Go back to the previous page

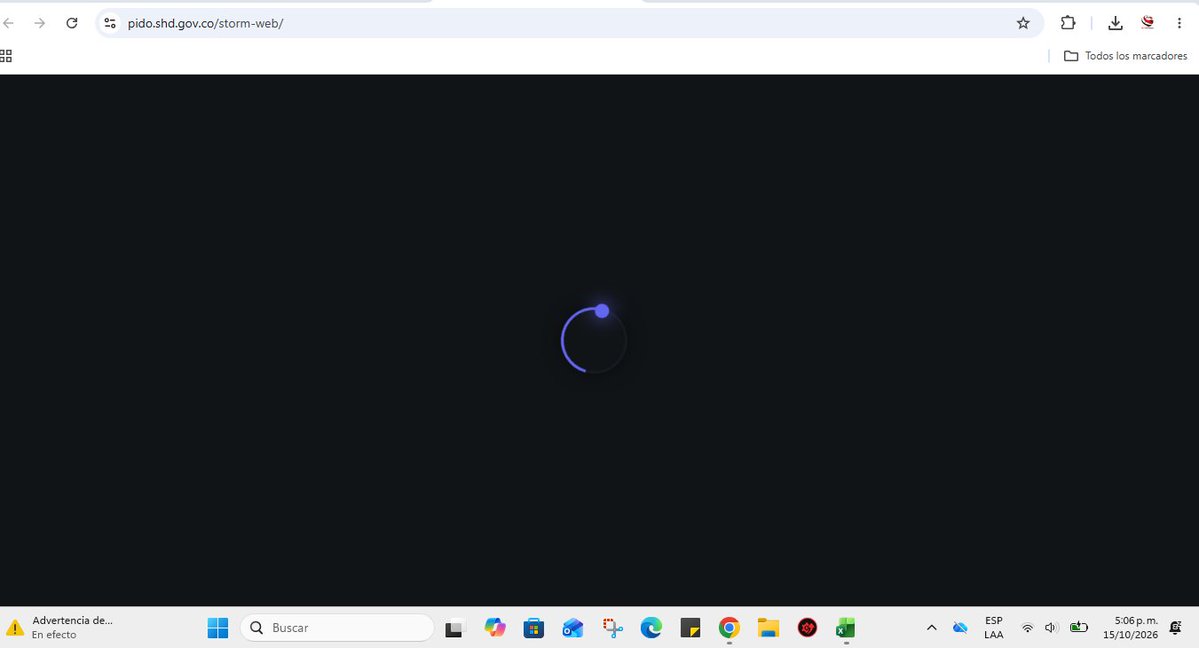click(8, 23)
